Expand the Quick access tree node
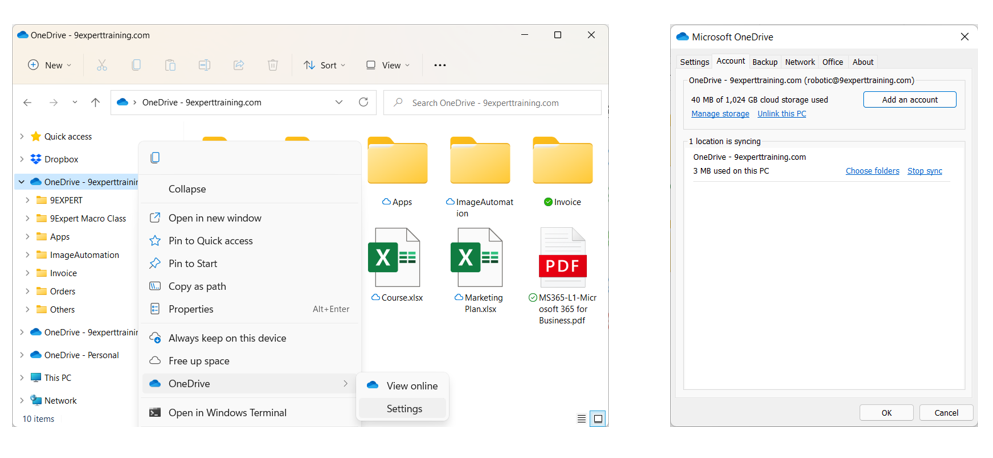The height and width of the screenshot is (458, 993). (x=22, y=136)
